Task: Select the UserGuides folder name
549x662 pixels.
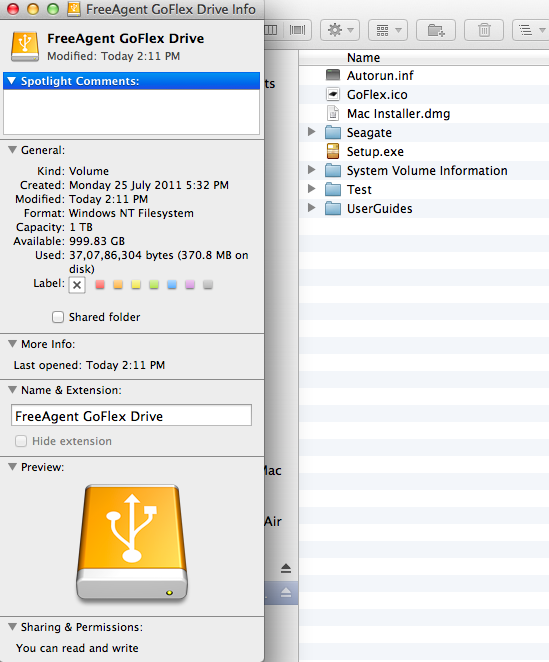Action: click(x=379, y=209)
